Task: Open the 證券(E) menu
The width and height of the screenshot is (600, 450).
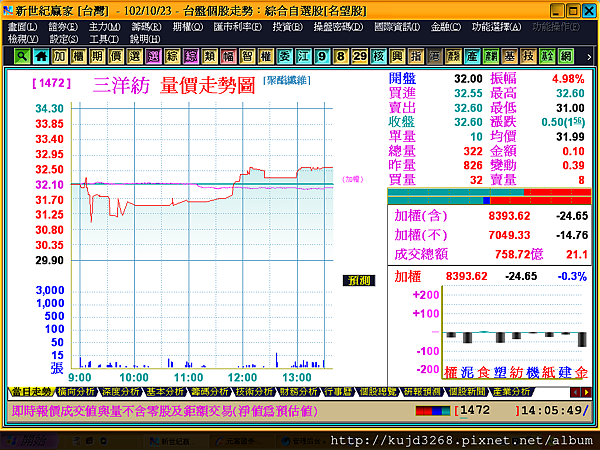Action: pyautogui.click(x=63, y=27)
